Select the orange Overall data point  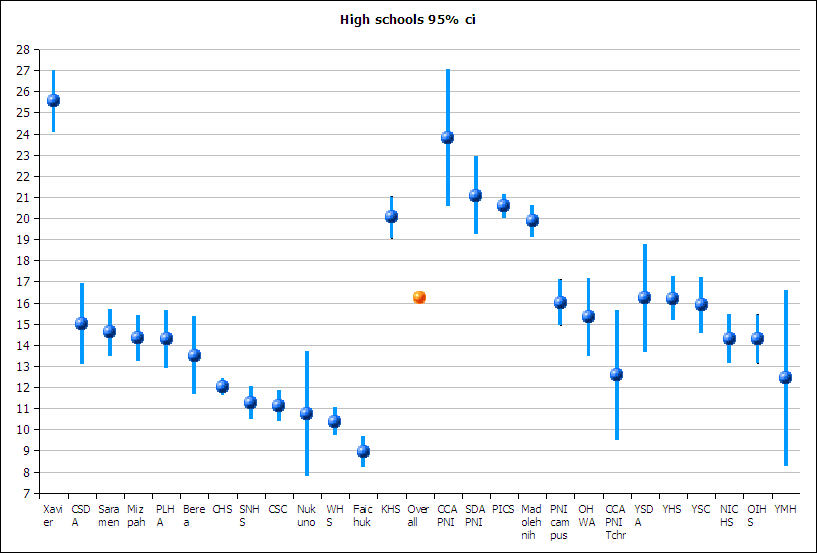(419, 298)
